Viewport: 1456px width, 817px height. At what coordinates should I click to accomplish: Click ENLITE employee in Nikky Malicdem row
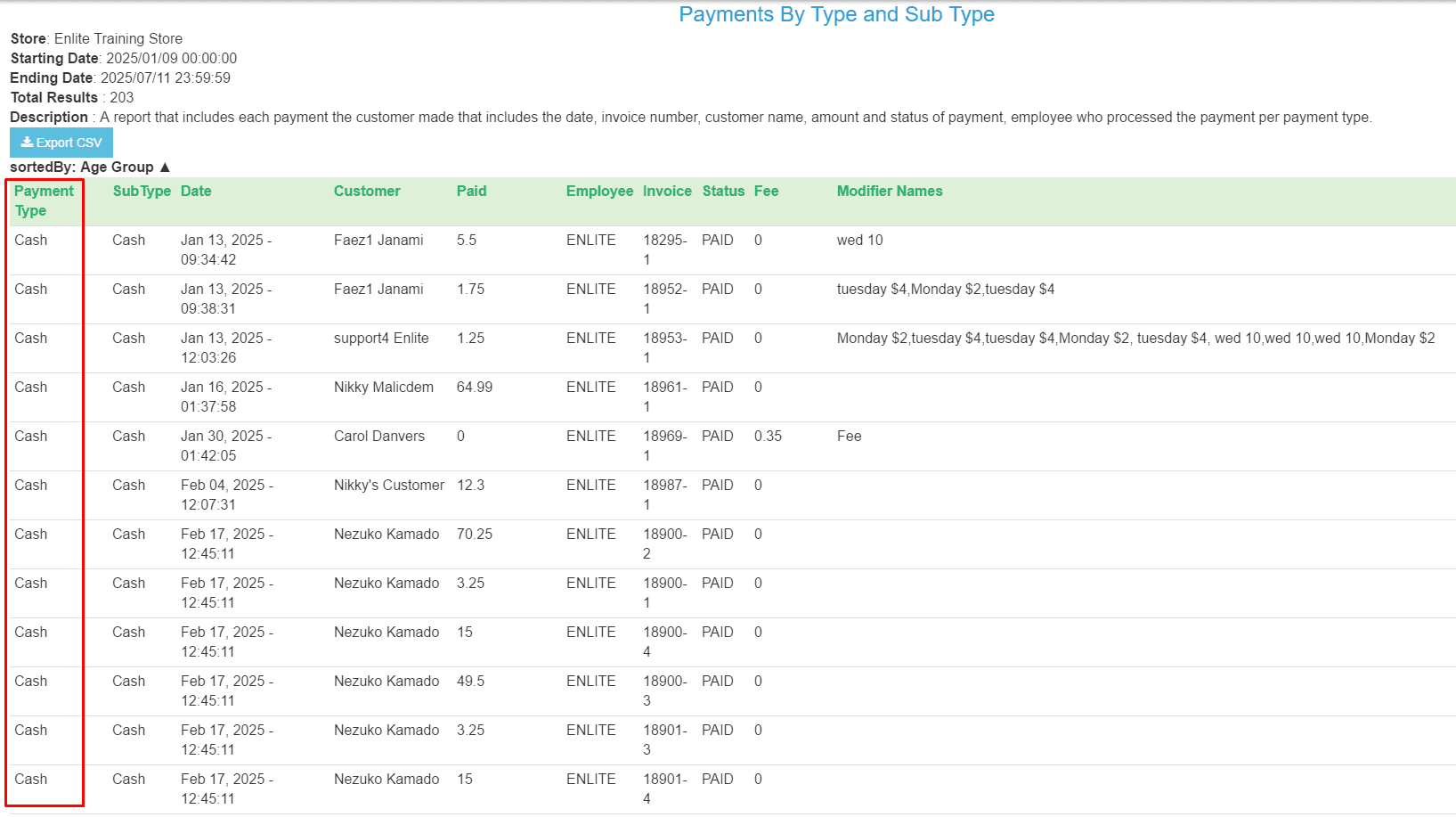click(x=591, y=388)
